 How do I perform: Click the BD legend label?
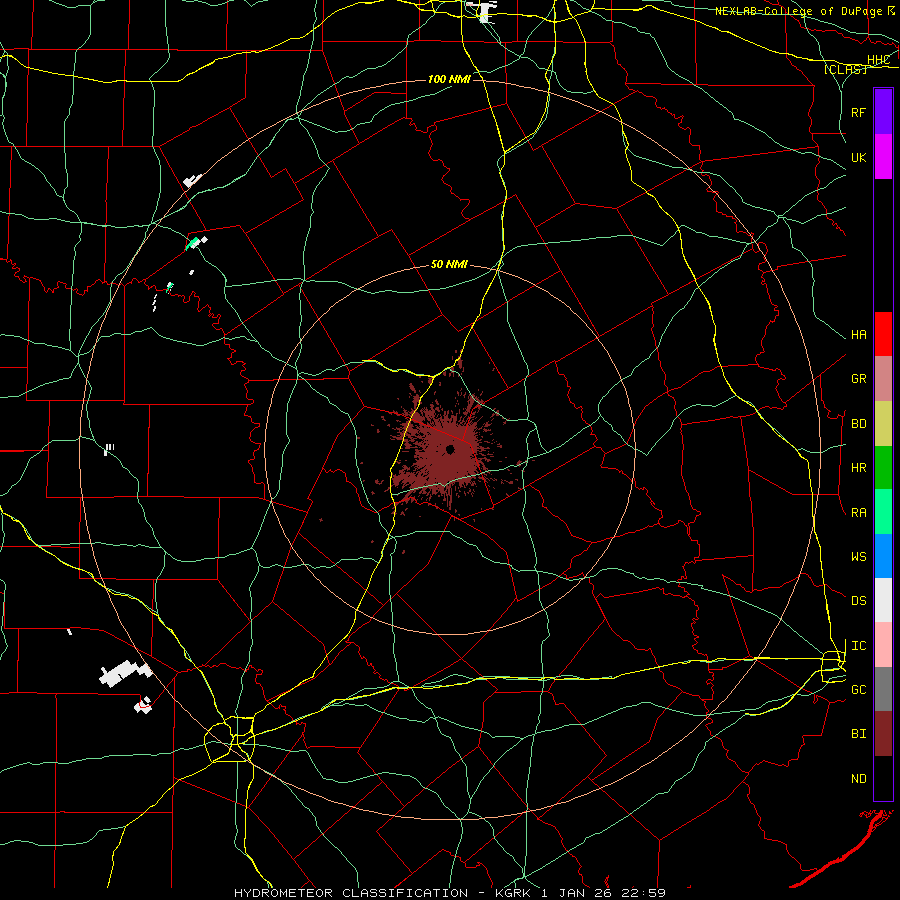[859, 424]
